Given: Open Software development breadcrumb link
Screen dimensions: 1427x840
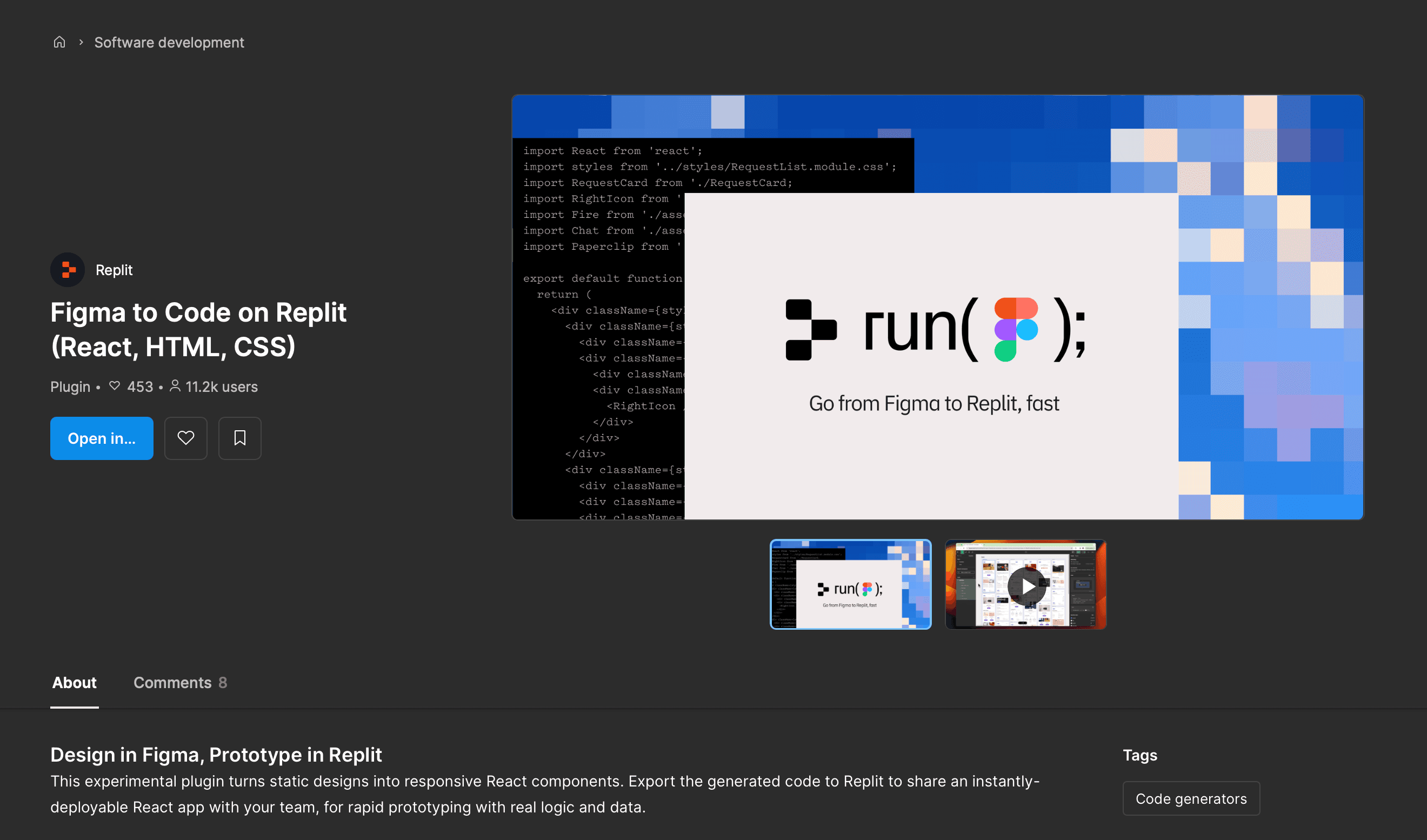Looking at the screenshot, I should tap(169, 43).
